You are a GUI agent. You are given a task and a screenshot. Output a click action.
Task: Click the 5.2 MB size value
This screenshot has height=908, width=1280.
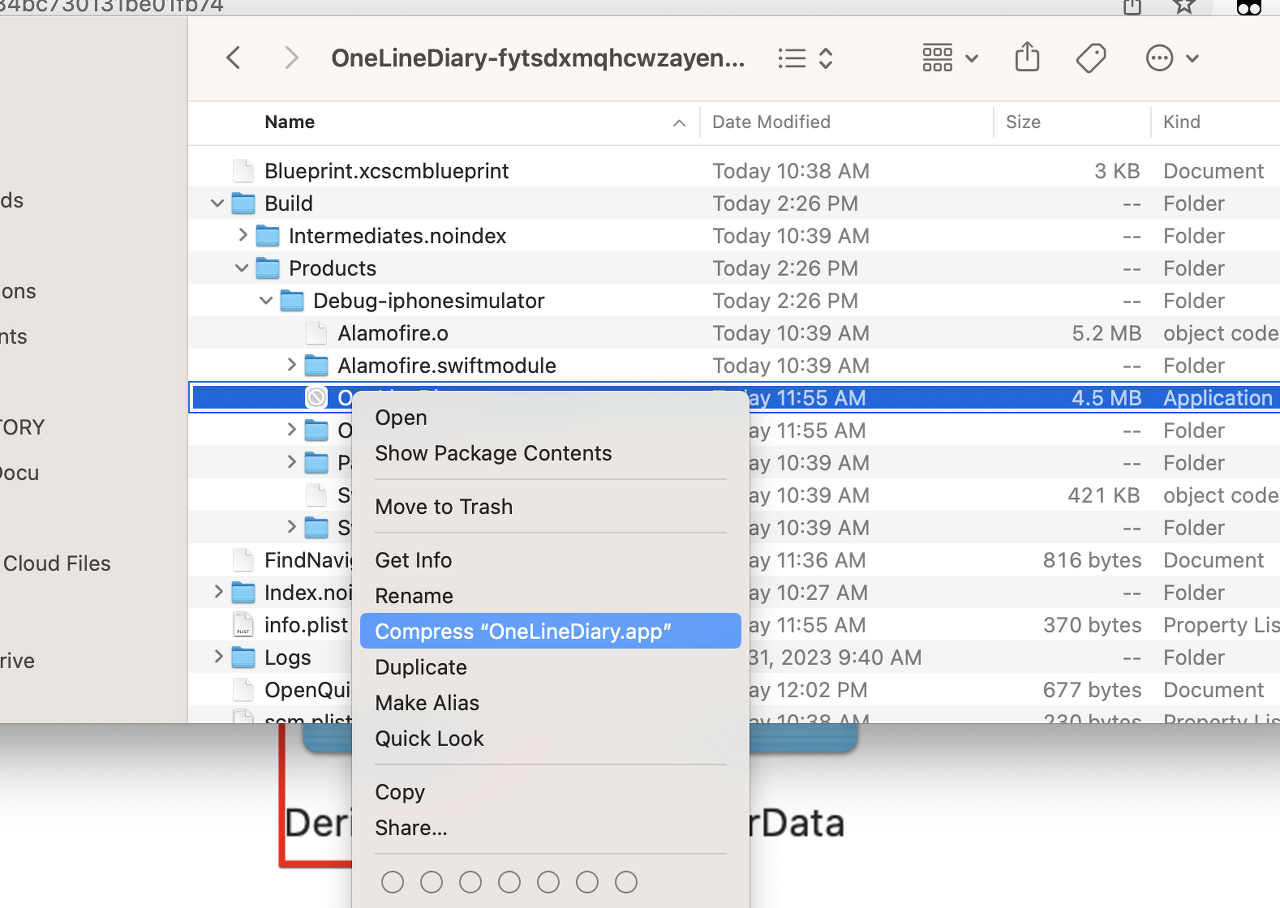(1106, 333)
